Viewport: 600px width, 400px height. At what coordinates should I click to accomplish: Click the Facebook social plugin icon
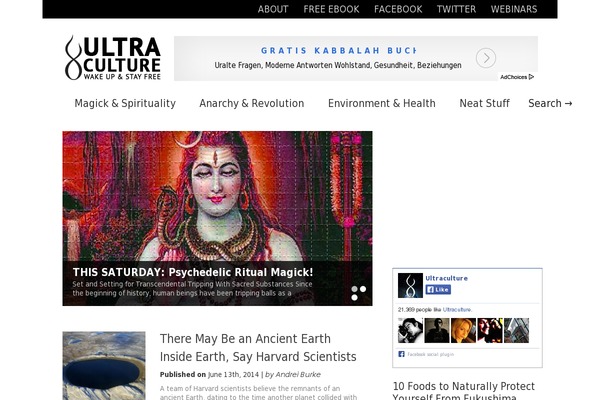tap(401, 354)
